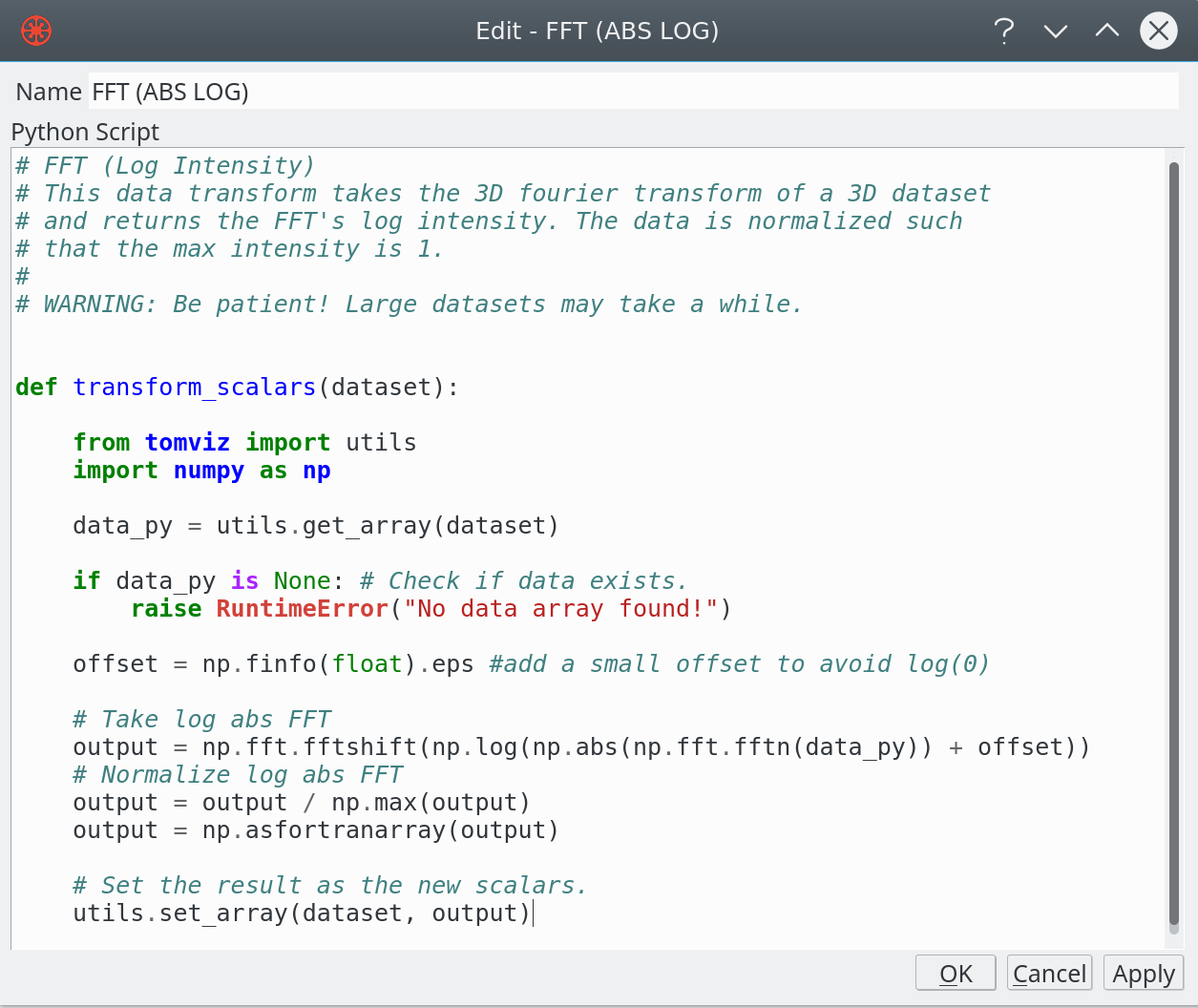Click the Name input field
1198x1008 pixels.
coord(634,92)
